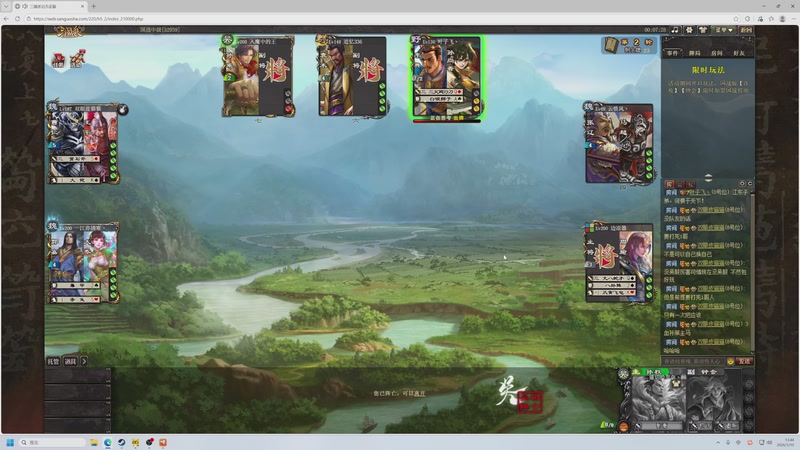The width and height of the screenshot is (800, 450).
Task: Click the 托管 auto-play button
Action: [x=53, y=361]
